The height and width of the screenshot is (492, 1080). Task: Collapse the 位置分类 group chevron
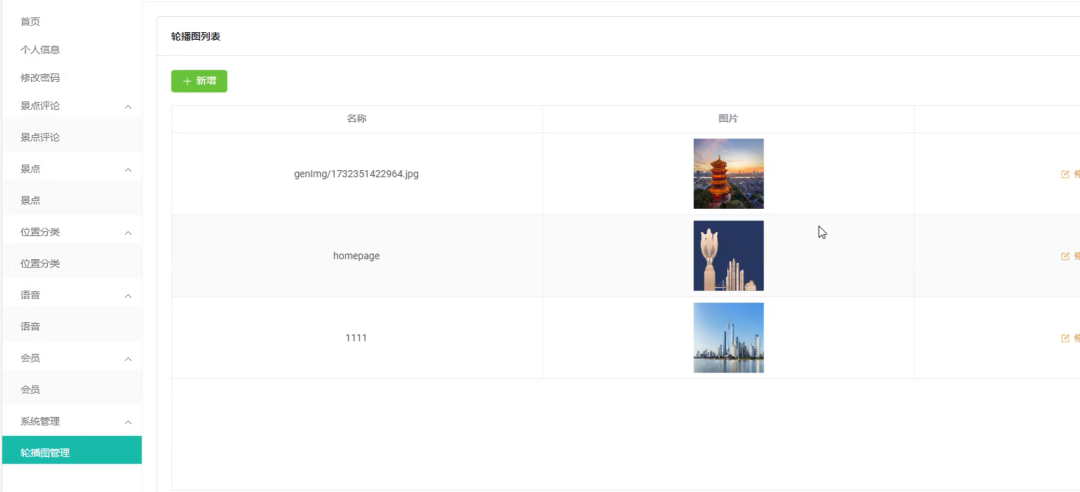(128, 233)
